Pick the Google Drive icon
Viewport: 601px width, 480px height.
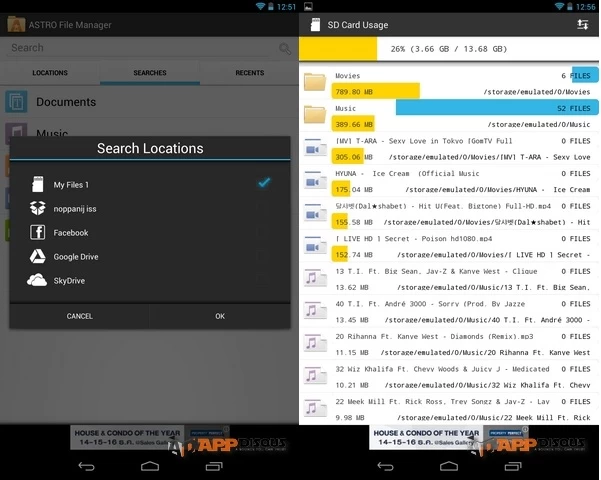point(38,256)
